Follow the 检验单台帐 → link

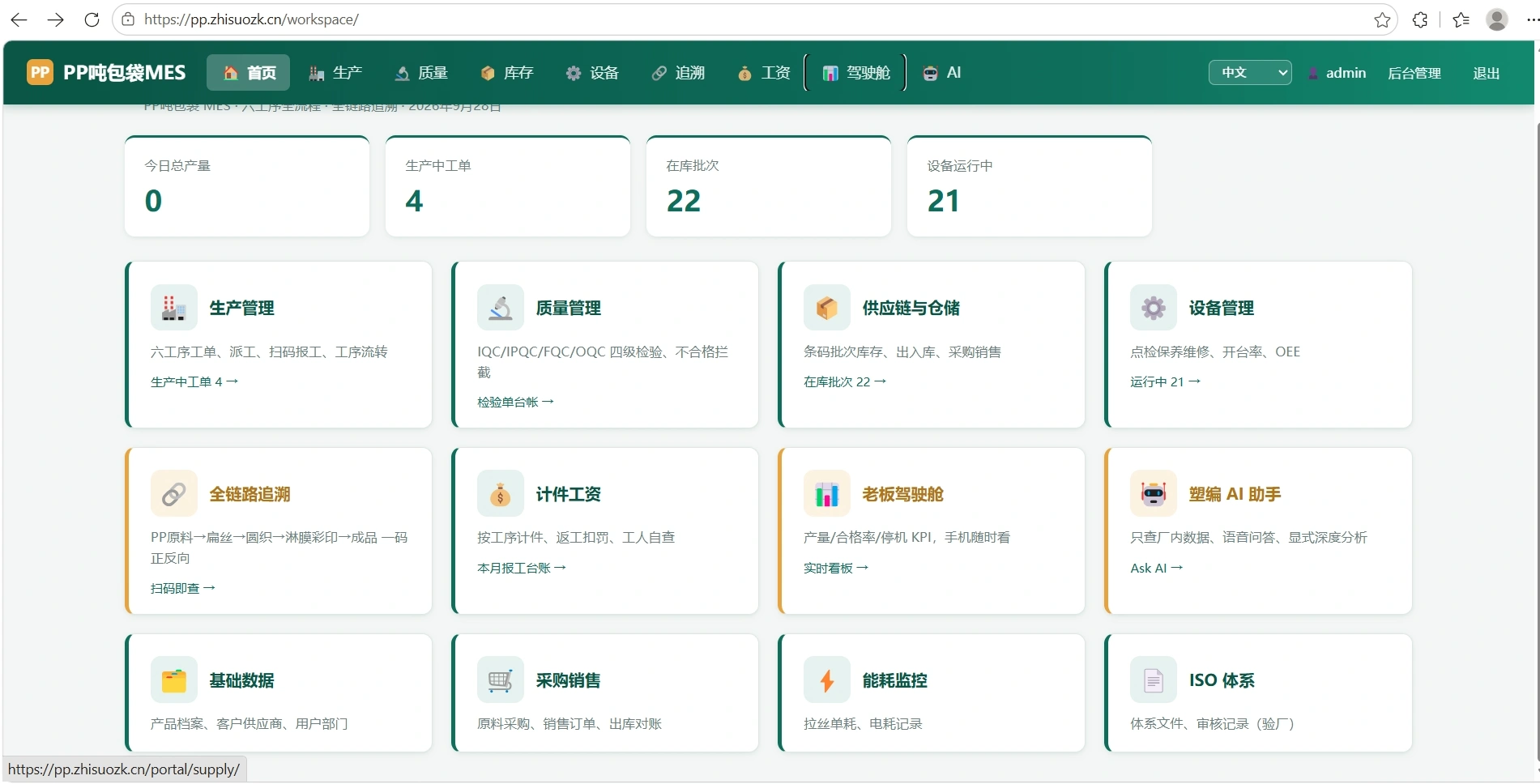pos(515,402)
